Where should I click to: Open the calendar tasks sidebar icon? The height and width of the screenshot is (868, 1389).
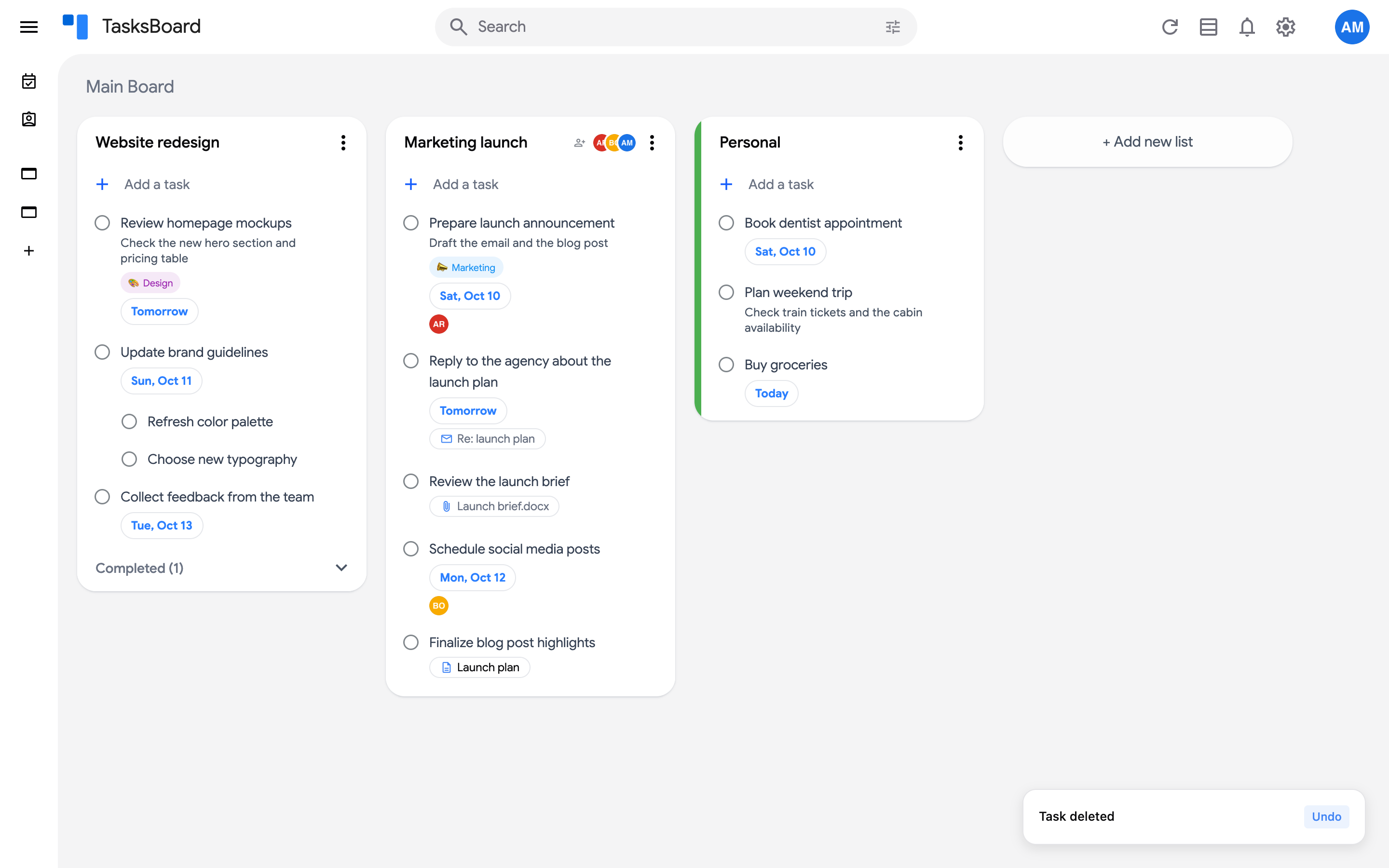tap(29, 81)
